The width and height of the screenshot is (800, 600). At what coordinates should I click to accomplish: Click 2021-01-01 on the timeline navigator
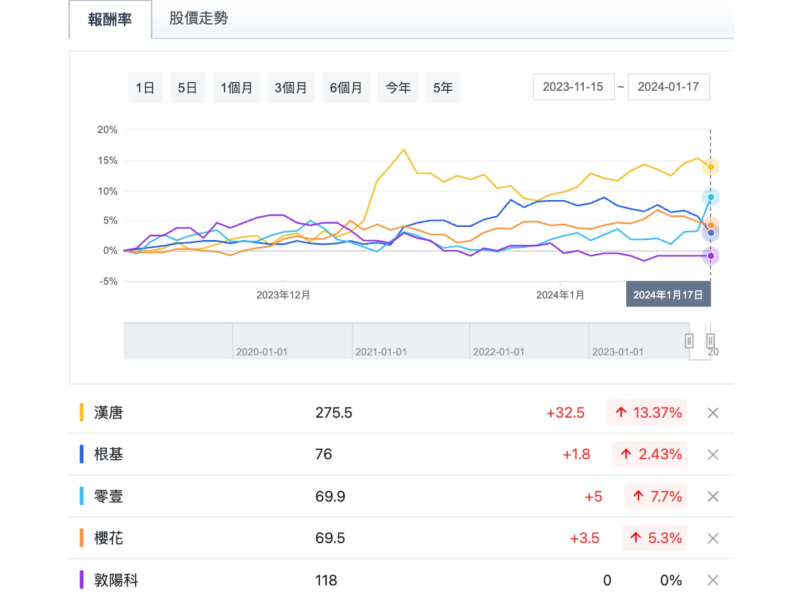(379, 351)
